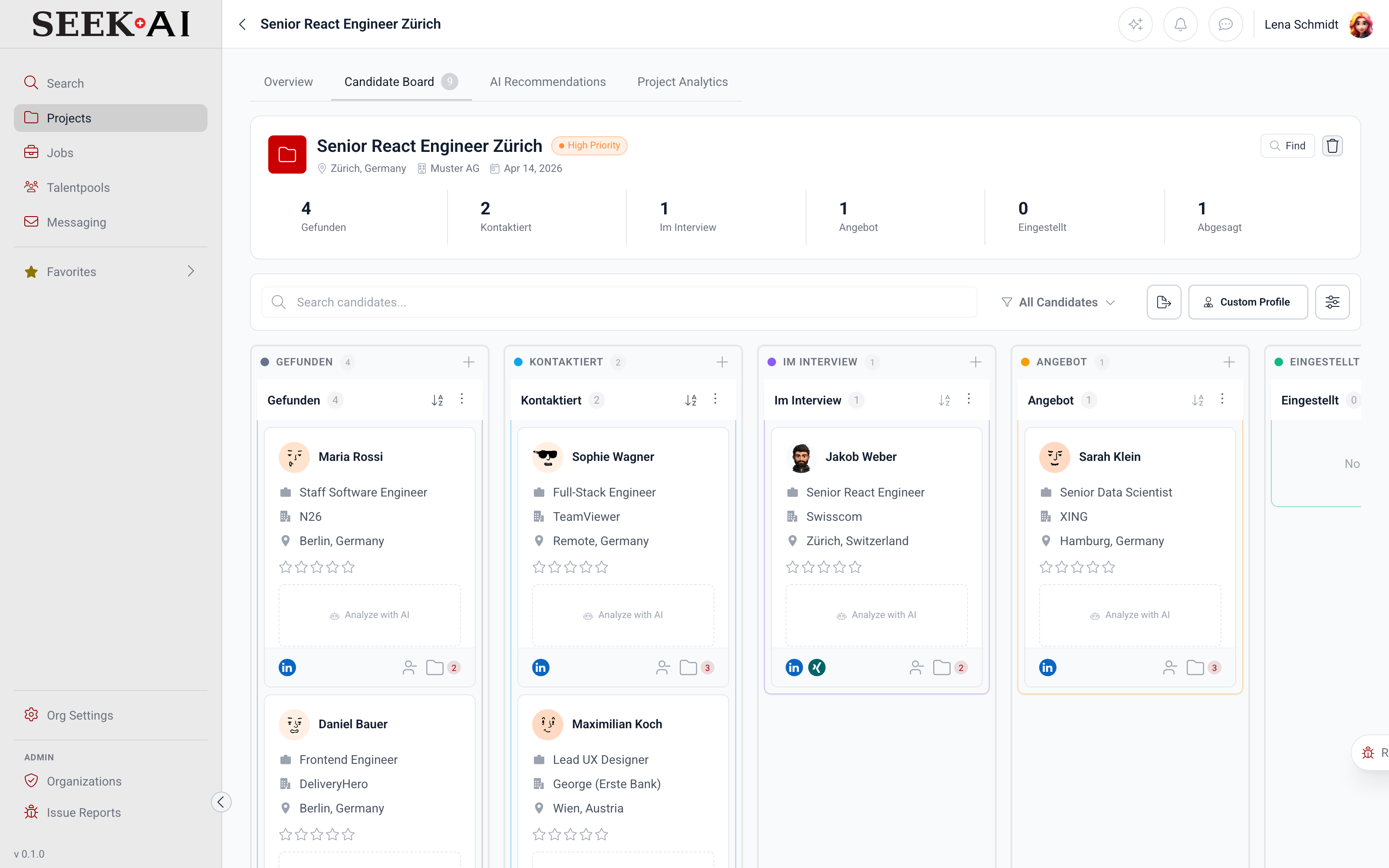Click the back arrow next to project title
Screen dimensions: 1389x868
click(242, 24)
